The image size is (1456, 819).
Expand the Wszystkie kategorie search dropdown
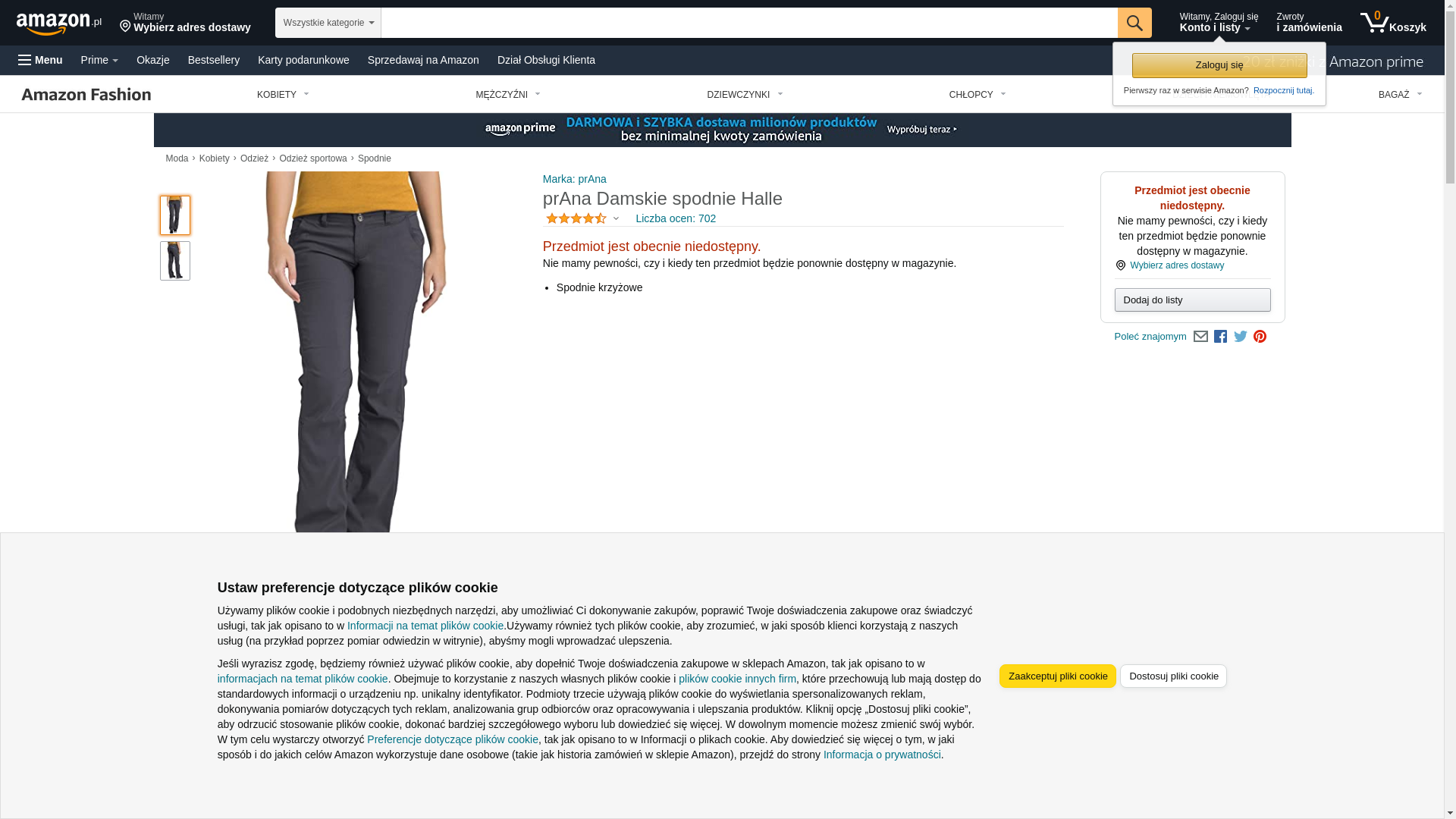coord(328,23)
